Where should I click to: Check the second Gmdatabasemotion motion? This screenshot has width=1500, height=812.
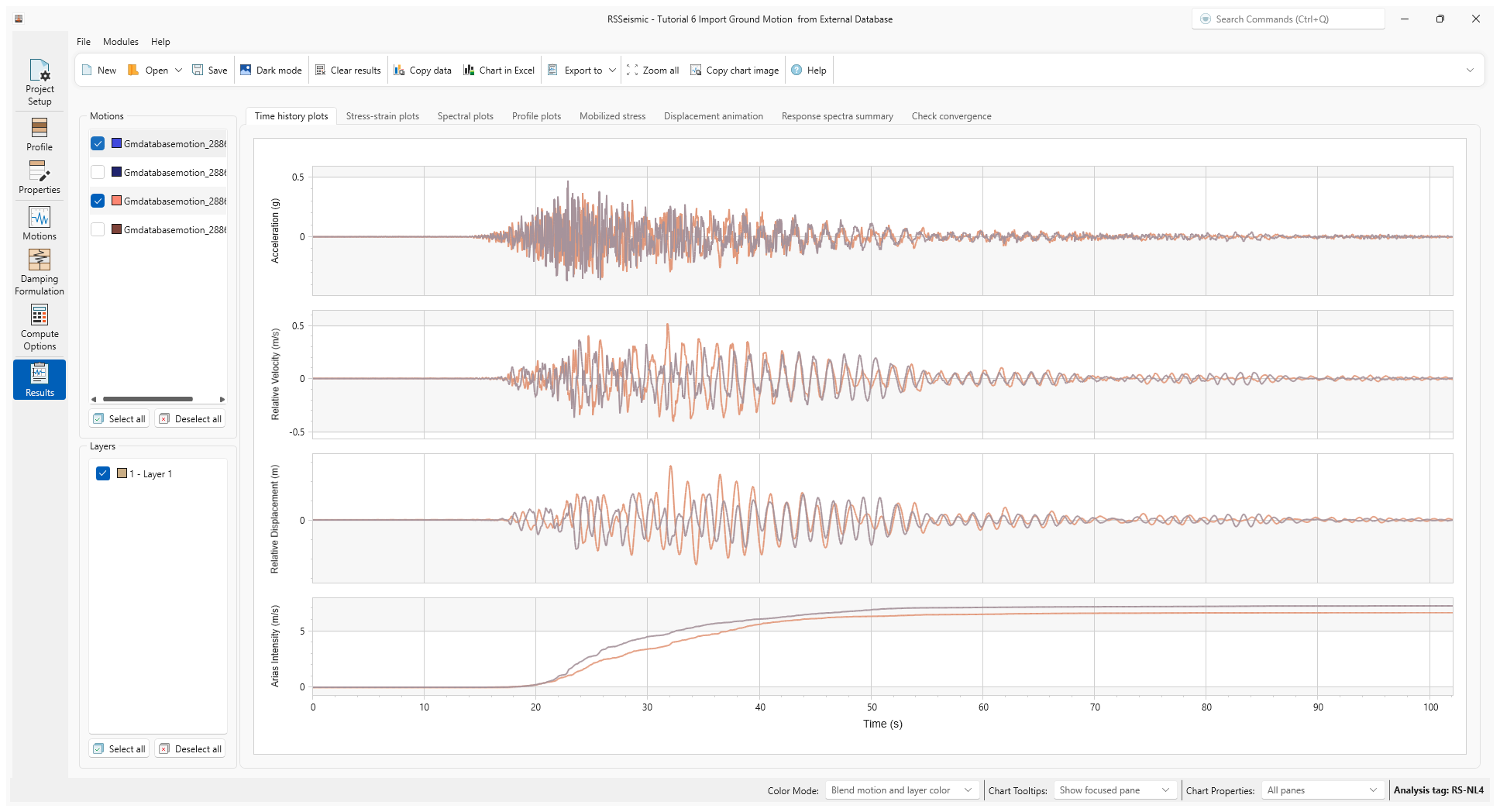coord(98,172)
